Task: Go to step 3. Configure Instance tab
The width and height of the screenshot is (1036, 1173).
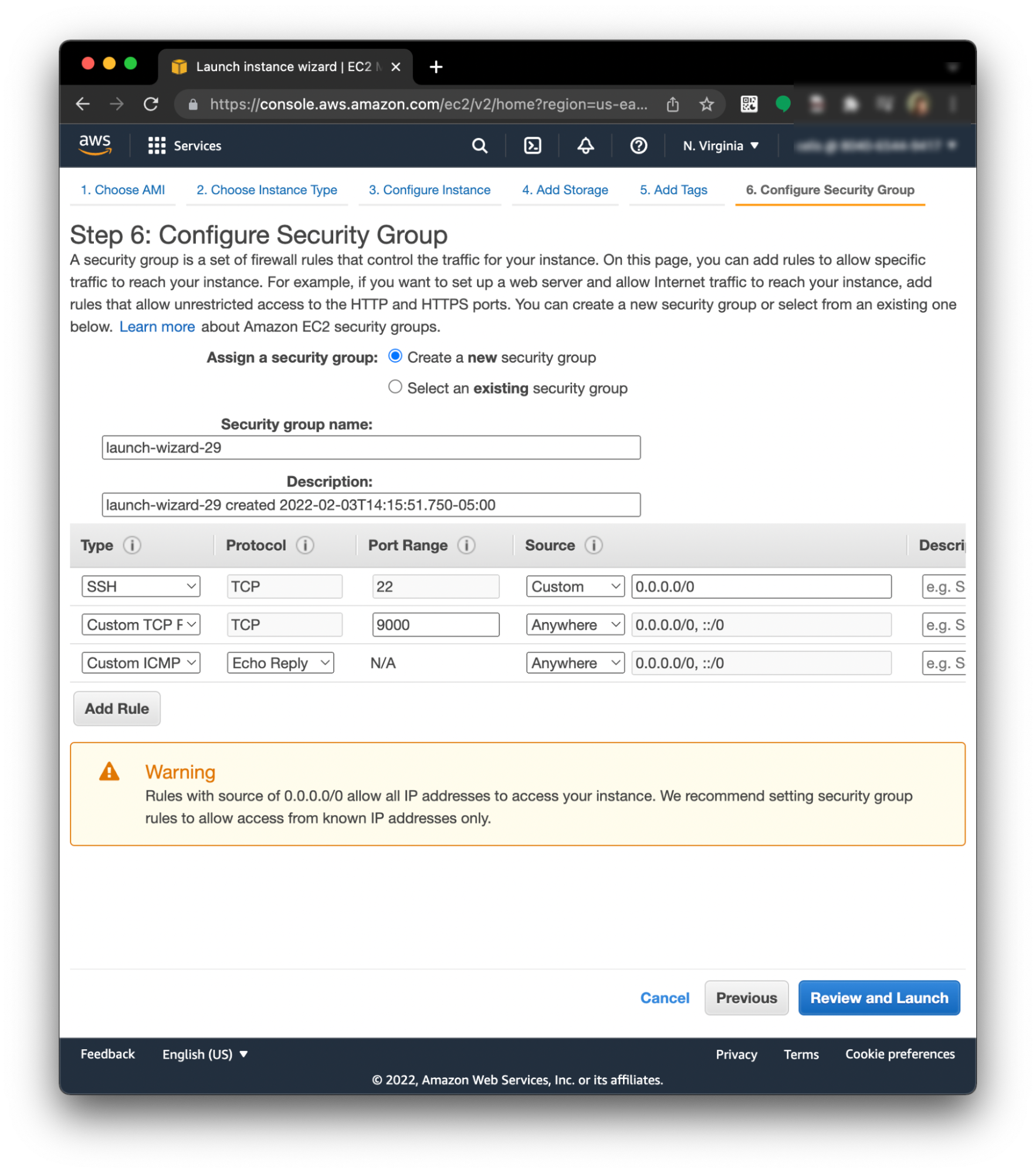Action: 429,190
